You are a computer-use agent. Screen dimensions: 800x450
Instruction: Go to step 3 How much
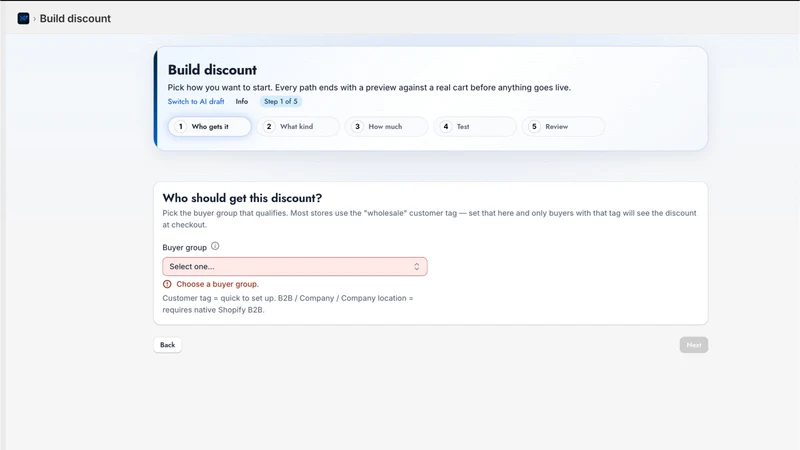[x=386, y=127]
